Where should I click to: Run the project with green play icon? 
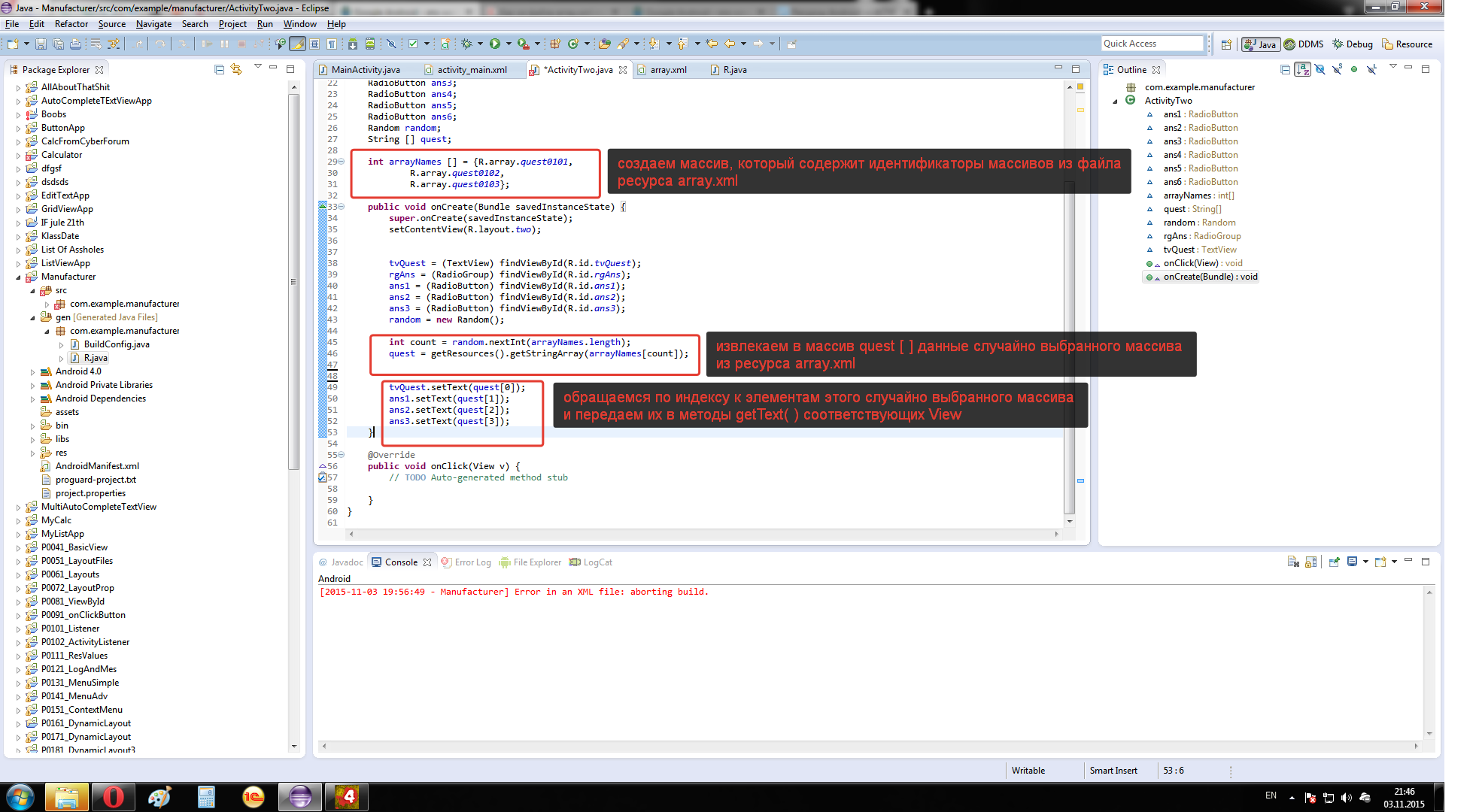tap(495, 44)
